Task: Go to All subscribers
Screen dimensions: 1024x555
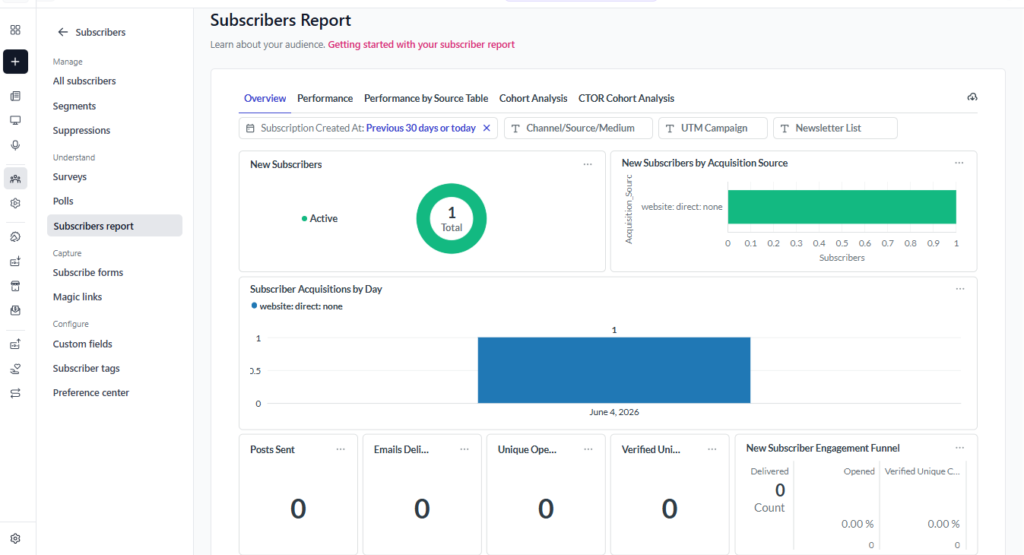Action: (x=84, y=81)
